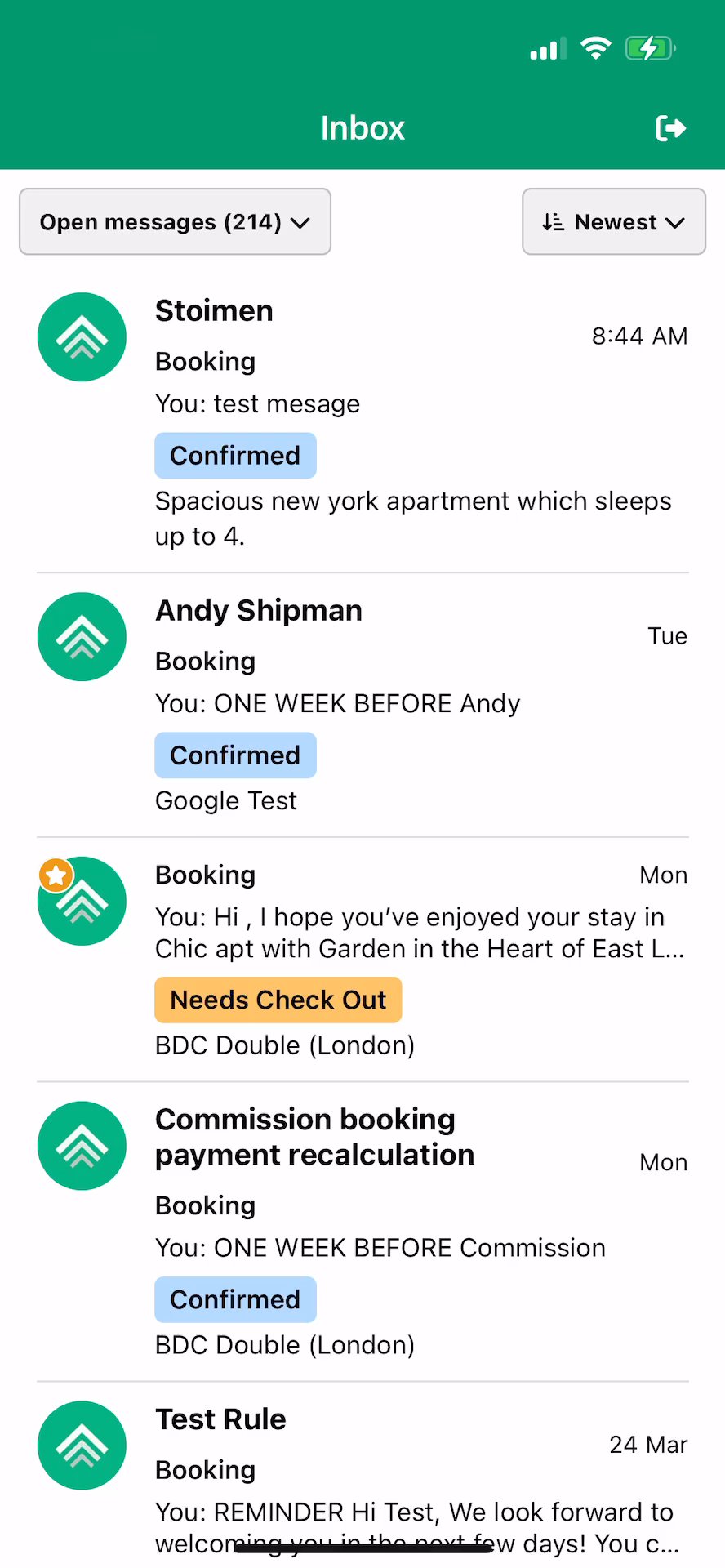Tap Test Rule's avatar icon
This screenshot has height=1568, width=725.
(82, 1445)
